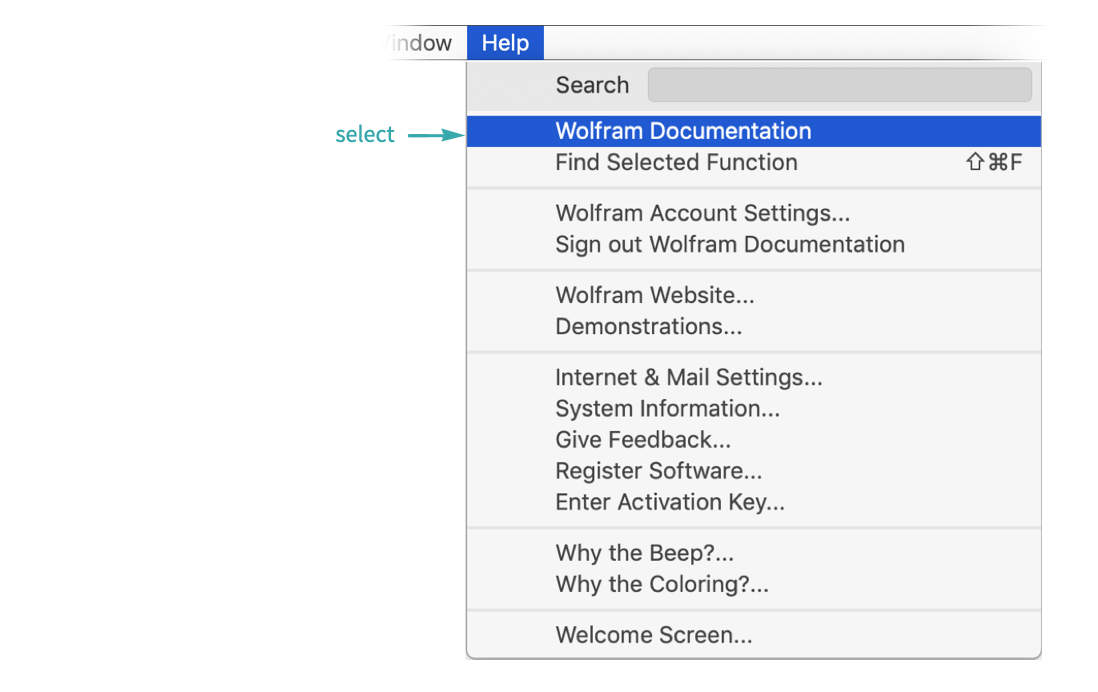Show the Welcome Screen
The image size is (1098, 692).
coord(654,634)
